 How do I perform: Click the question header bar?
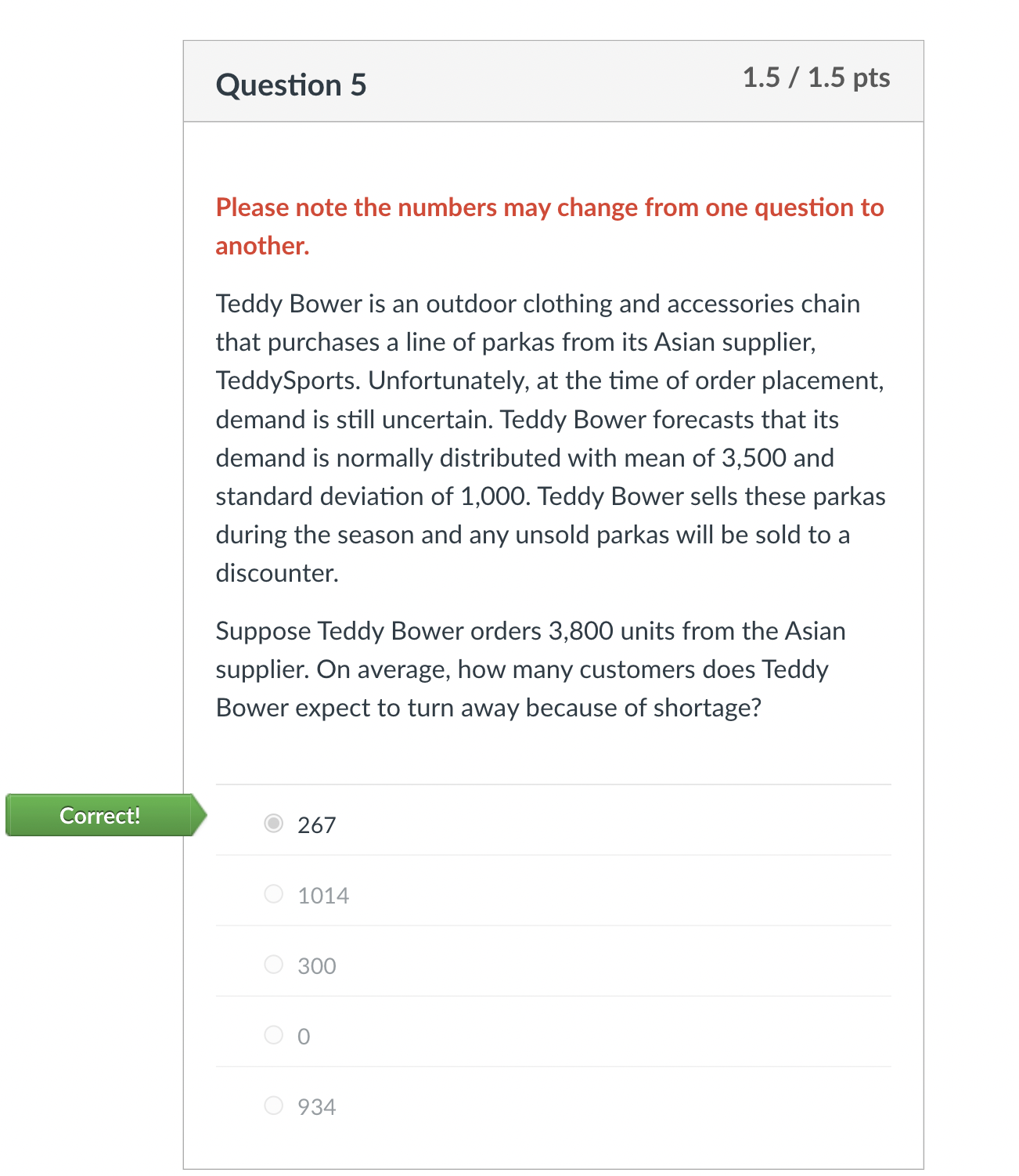(x=553, y=81)
